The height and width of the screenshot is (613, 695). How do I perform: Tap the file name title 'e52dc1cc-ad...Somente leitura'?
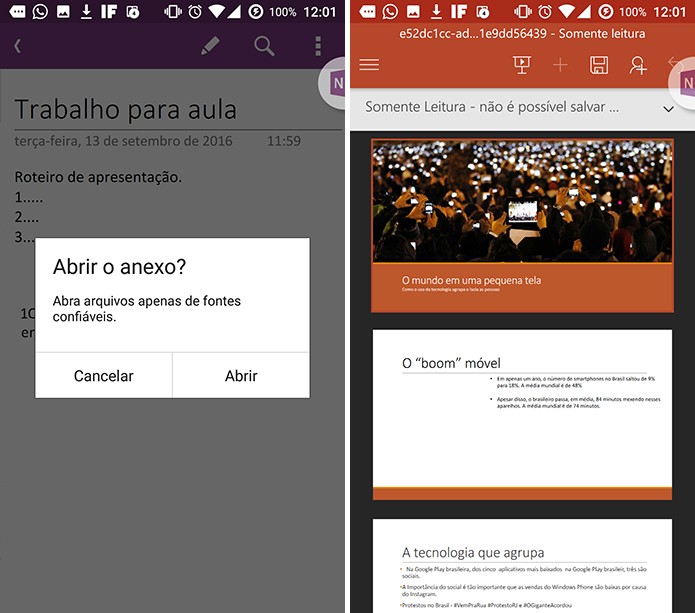(x=522, y=34)
